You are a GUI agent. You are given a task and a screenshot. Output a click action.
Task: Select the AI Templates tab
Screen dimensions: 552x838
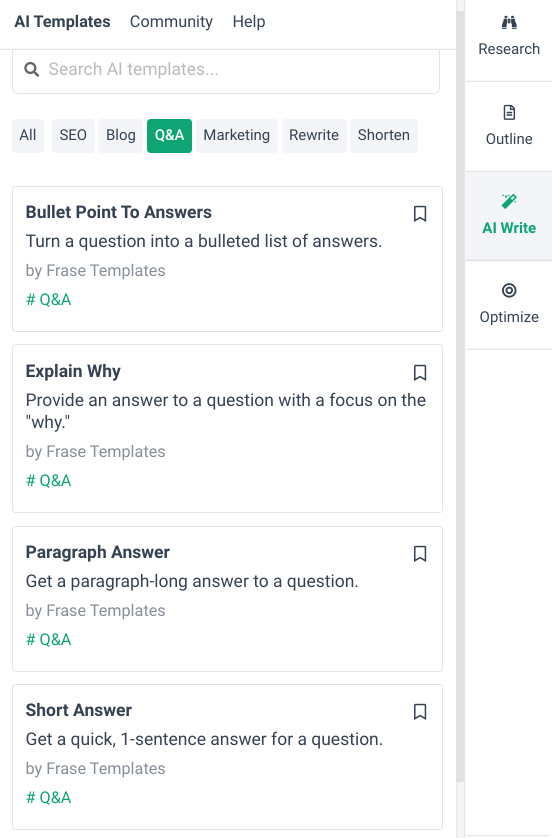[62, 22]
